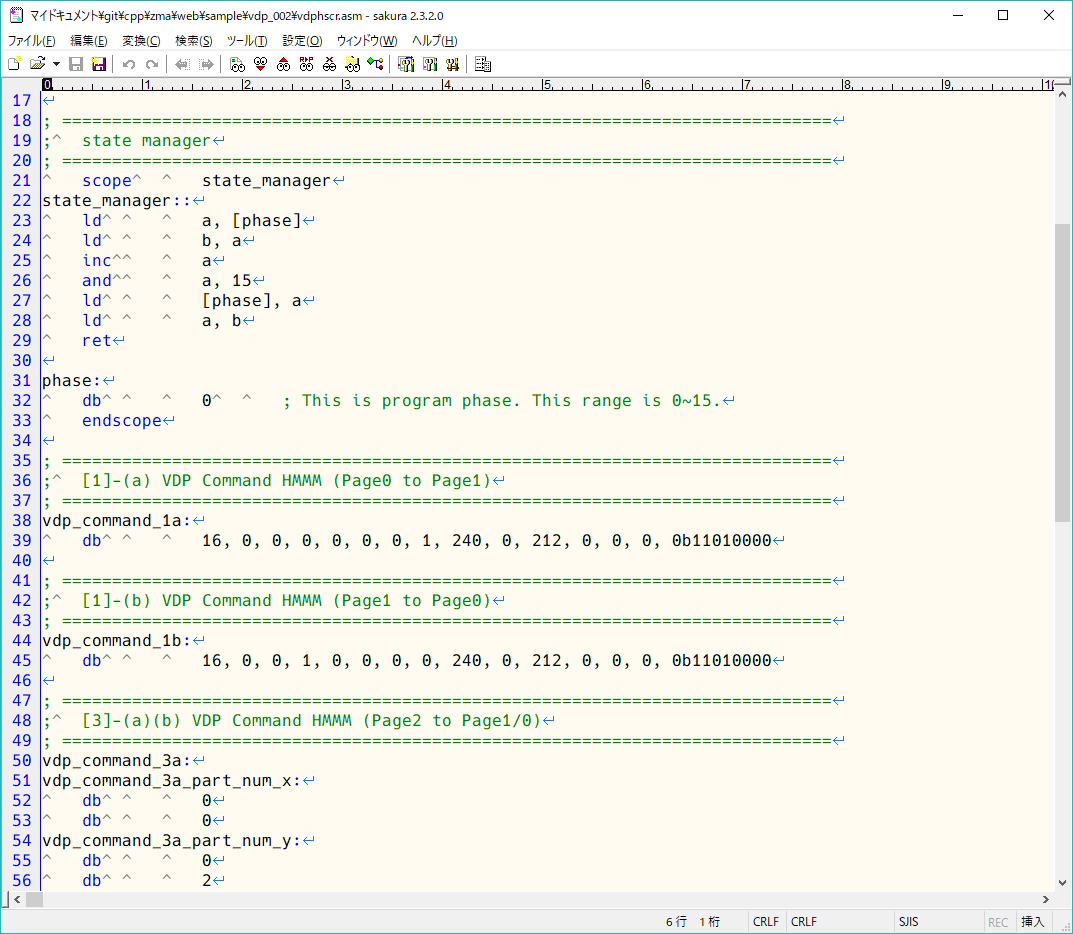Click the SJIS encoding status cell
Viewport: 1073px width, 934px height.
(x=908, y=922)
